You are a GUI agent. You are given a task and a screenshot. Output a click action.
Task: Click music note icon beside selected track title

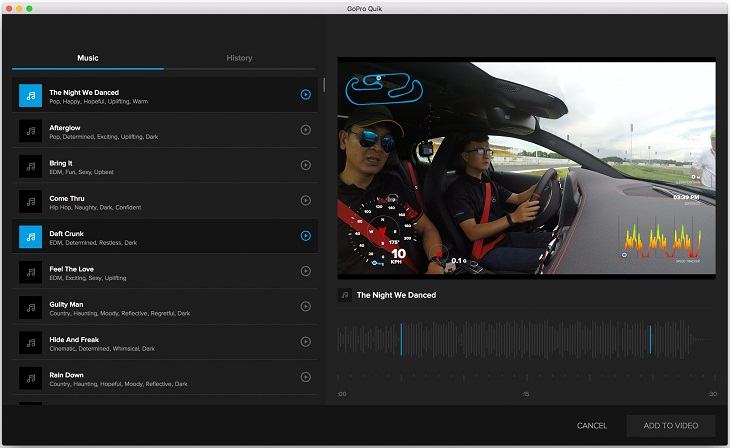click(345, 295)
